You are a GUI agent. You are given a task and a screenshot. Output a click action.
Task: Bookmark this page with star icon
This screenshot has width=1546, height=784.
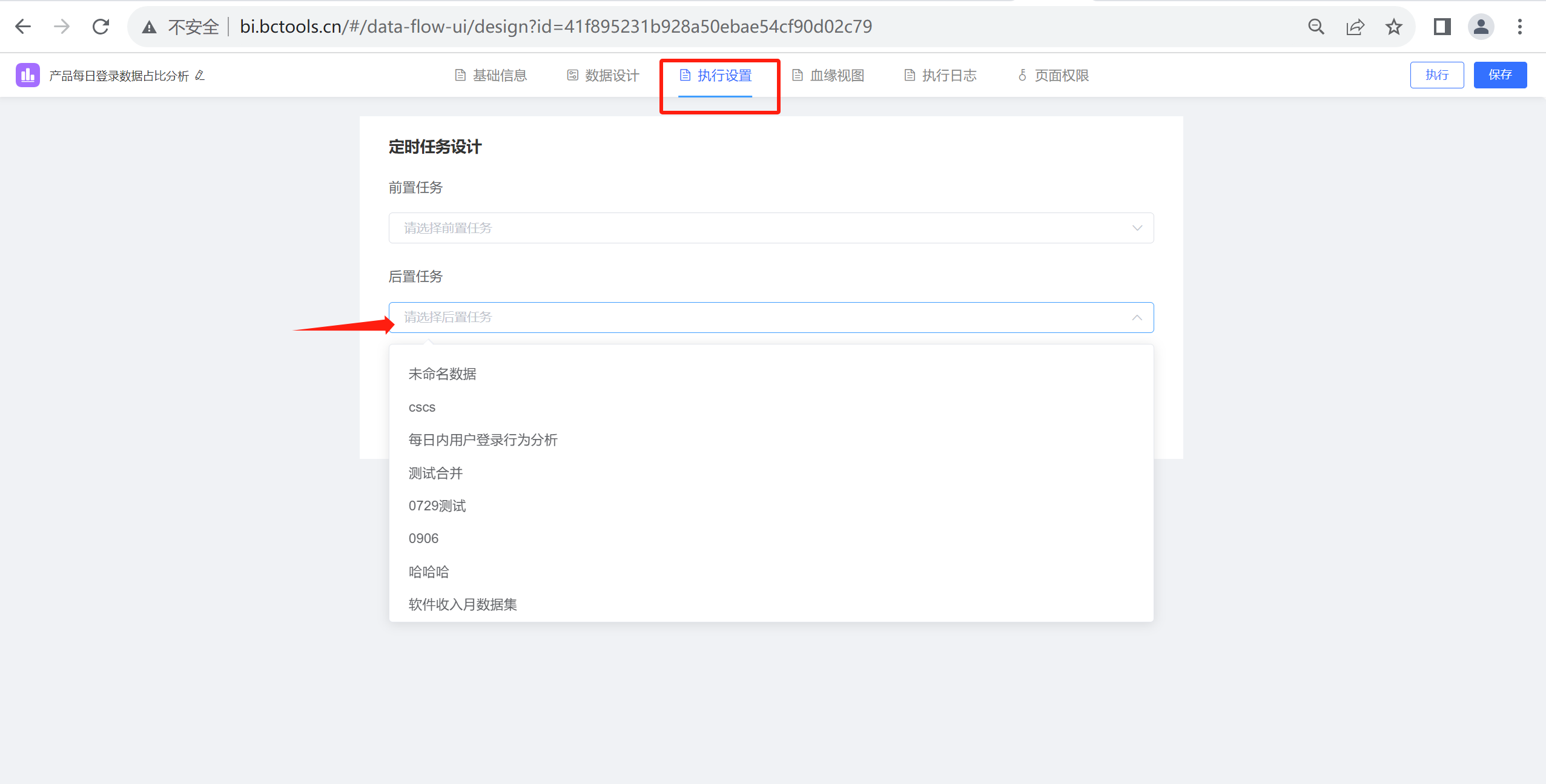point(1393,27)
